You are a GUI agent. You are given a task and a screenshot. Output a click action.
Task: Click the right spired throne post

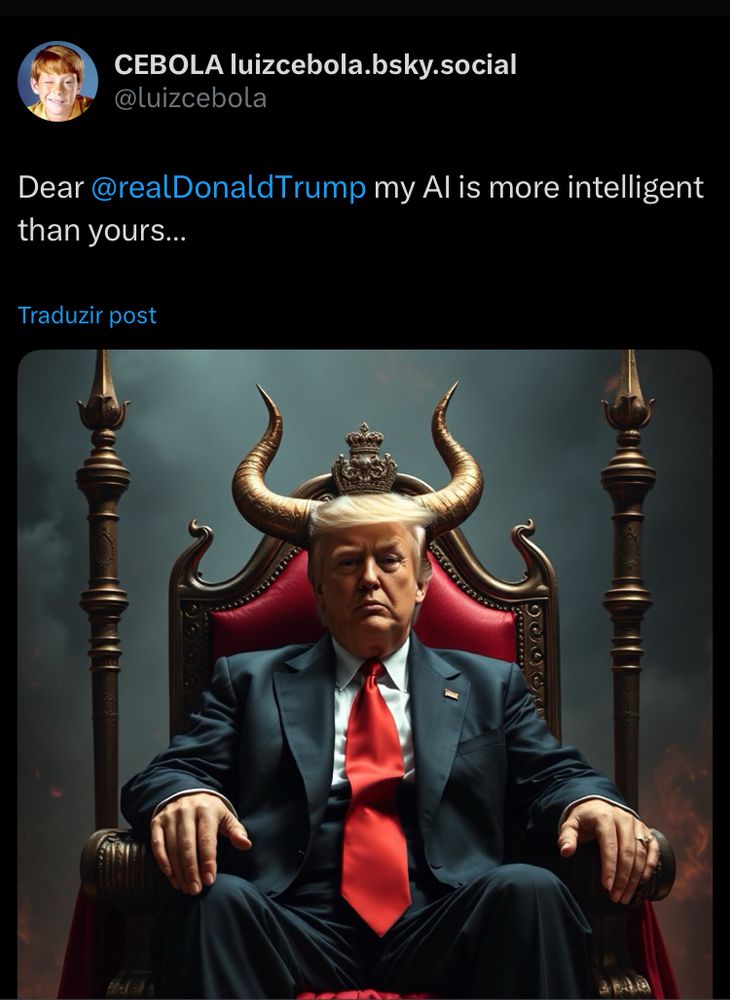(629, 574)
